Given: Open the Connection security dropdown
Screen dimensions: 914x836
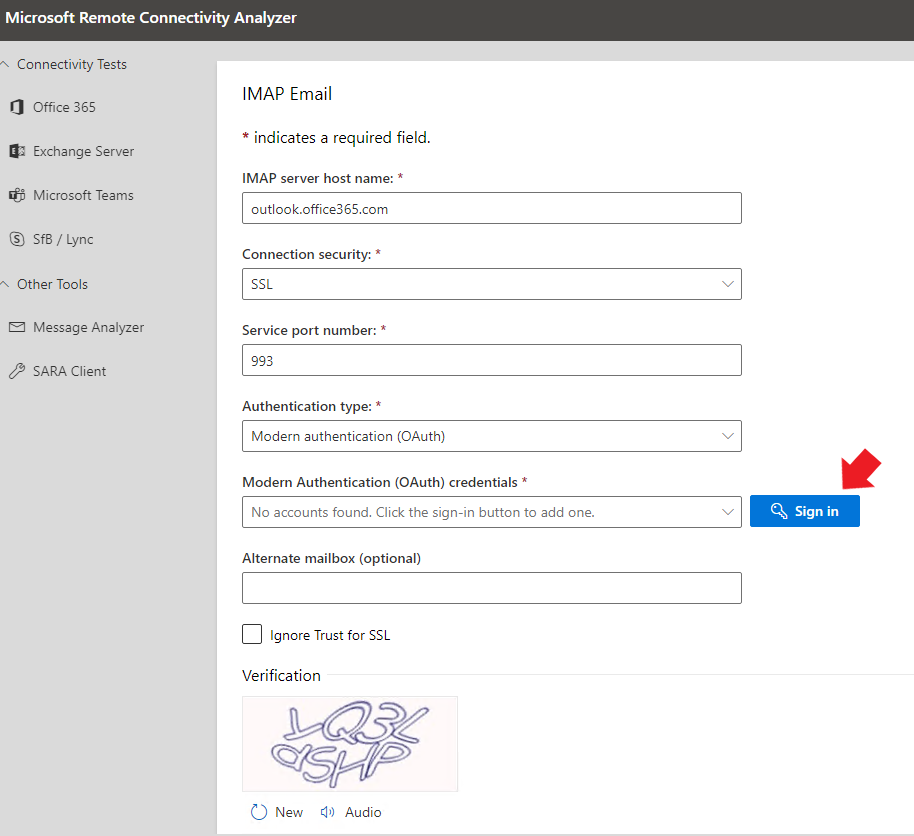Looking at the screenshot, I should tap(491, 284).
